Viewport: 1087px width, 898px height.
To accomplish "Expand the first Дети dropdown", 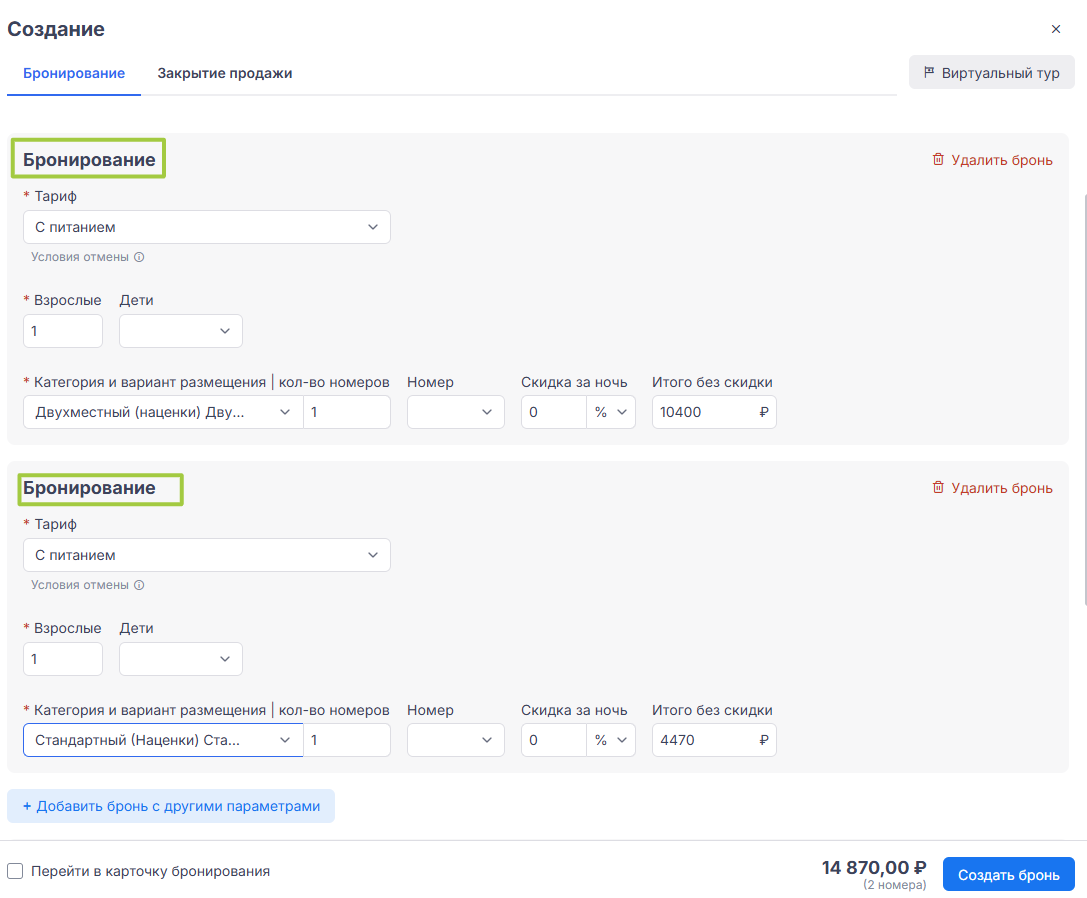I will [181, 331].
